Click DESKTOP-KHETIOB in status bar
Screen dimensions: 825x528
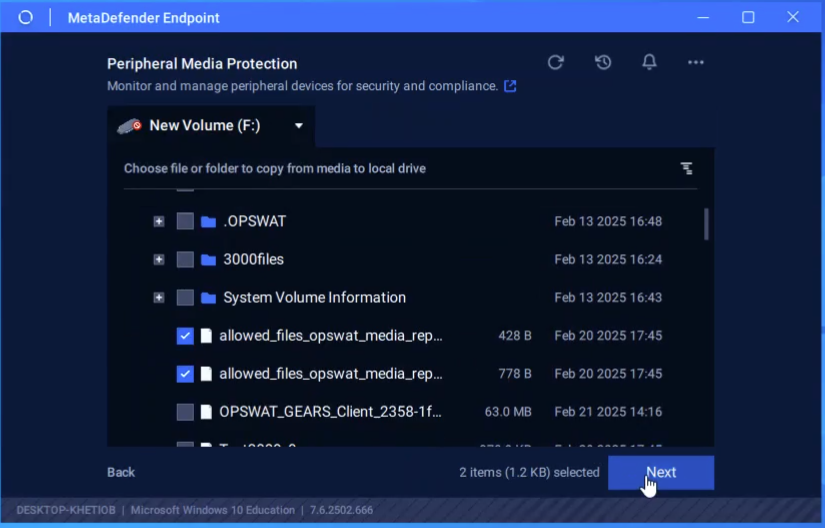coord(66,510)
